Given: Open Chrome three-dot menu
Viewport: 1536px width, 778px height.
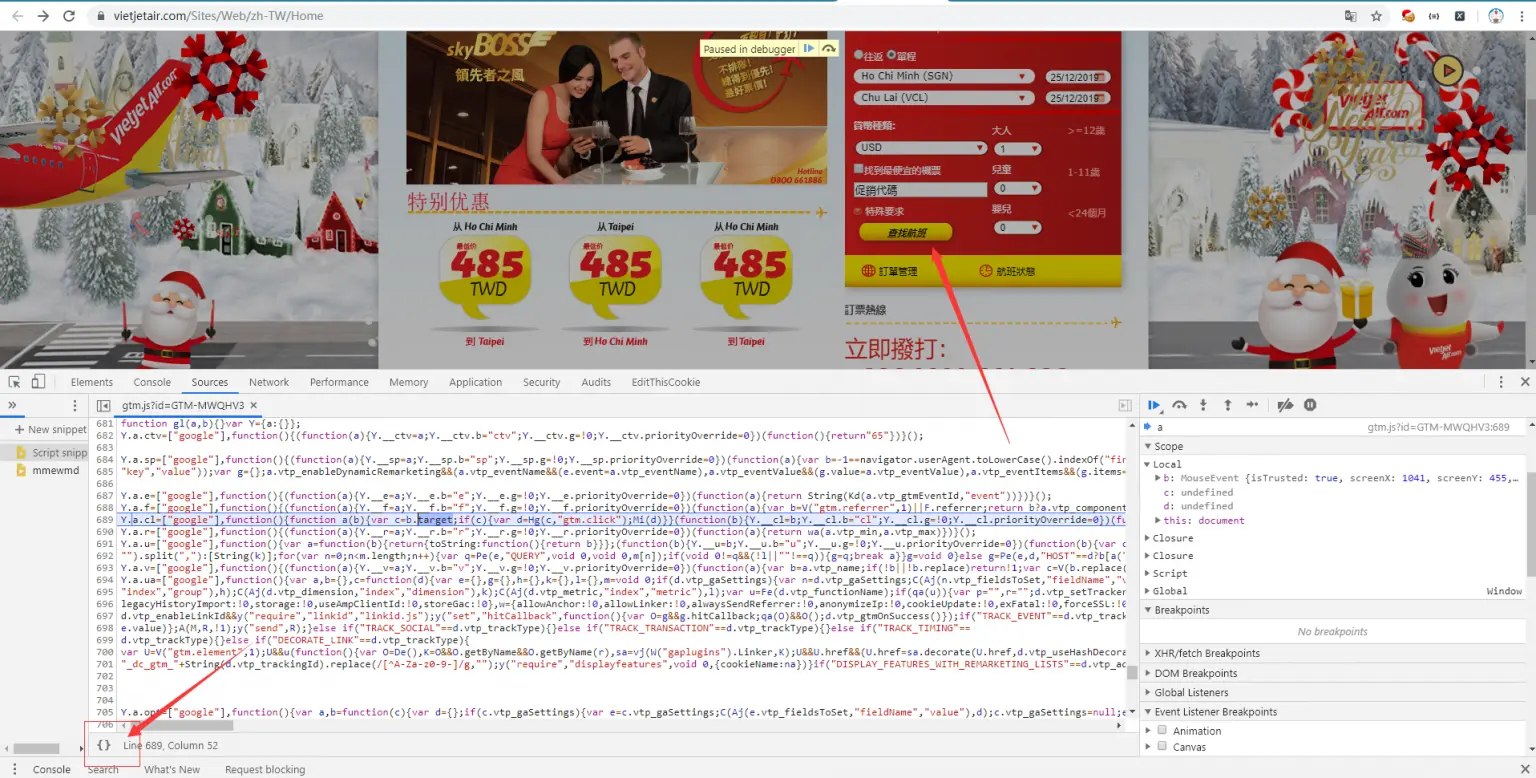Looking at the screenshot, I should 1523,16.
